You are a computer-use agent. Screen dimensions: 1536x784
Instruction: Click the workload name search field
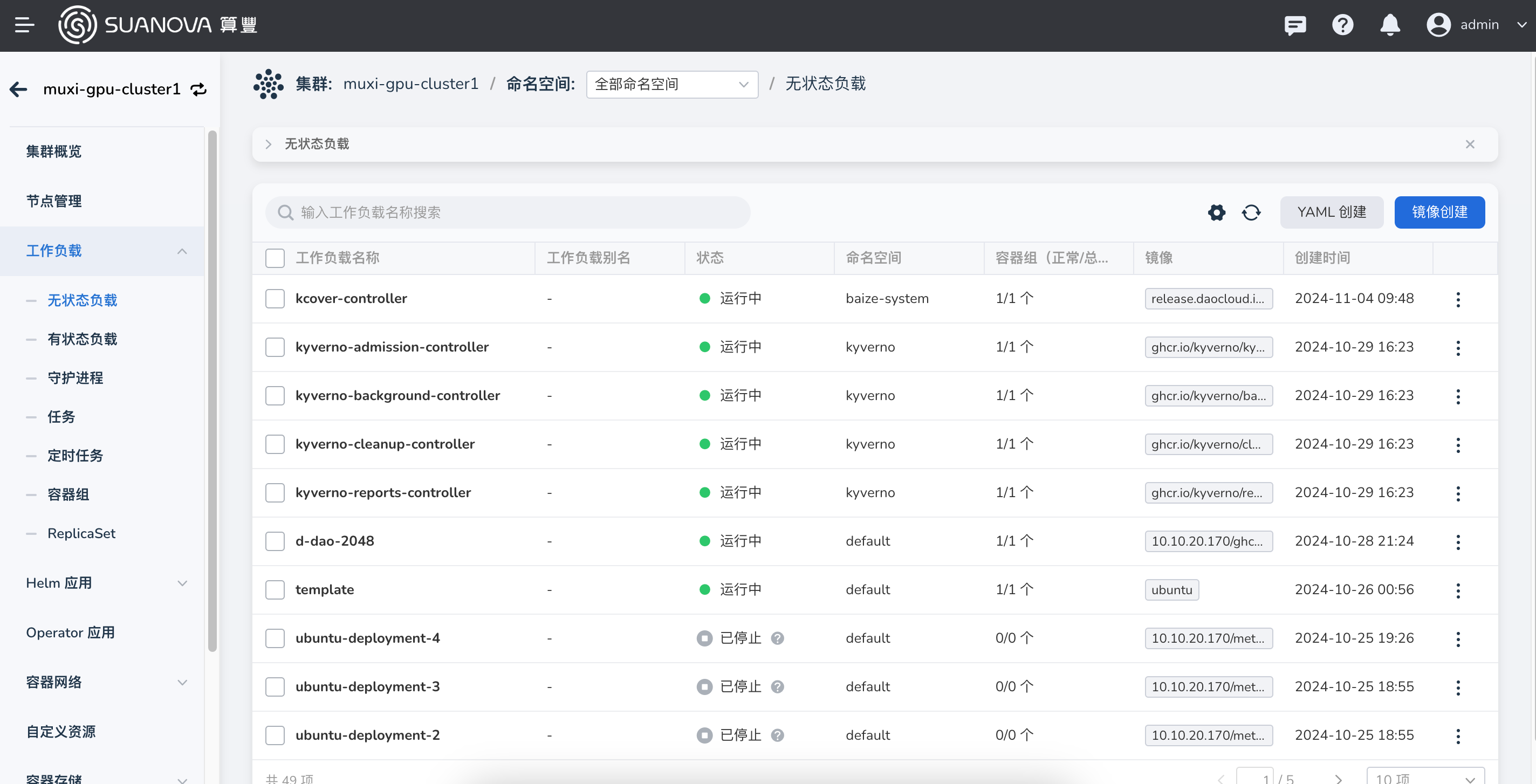click(508, 212)
